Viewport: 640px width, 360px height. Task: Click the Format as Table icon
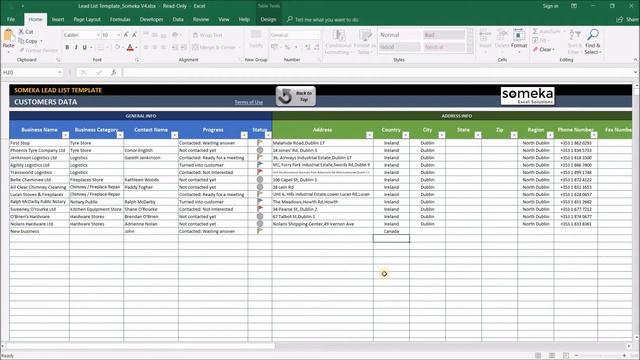point(366,36)
